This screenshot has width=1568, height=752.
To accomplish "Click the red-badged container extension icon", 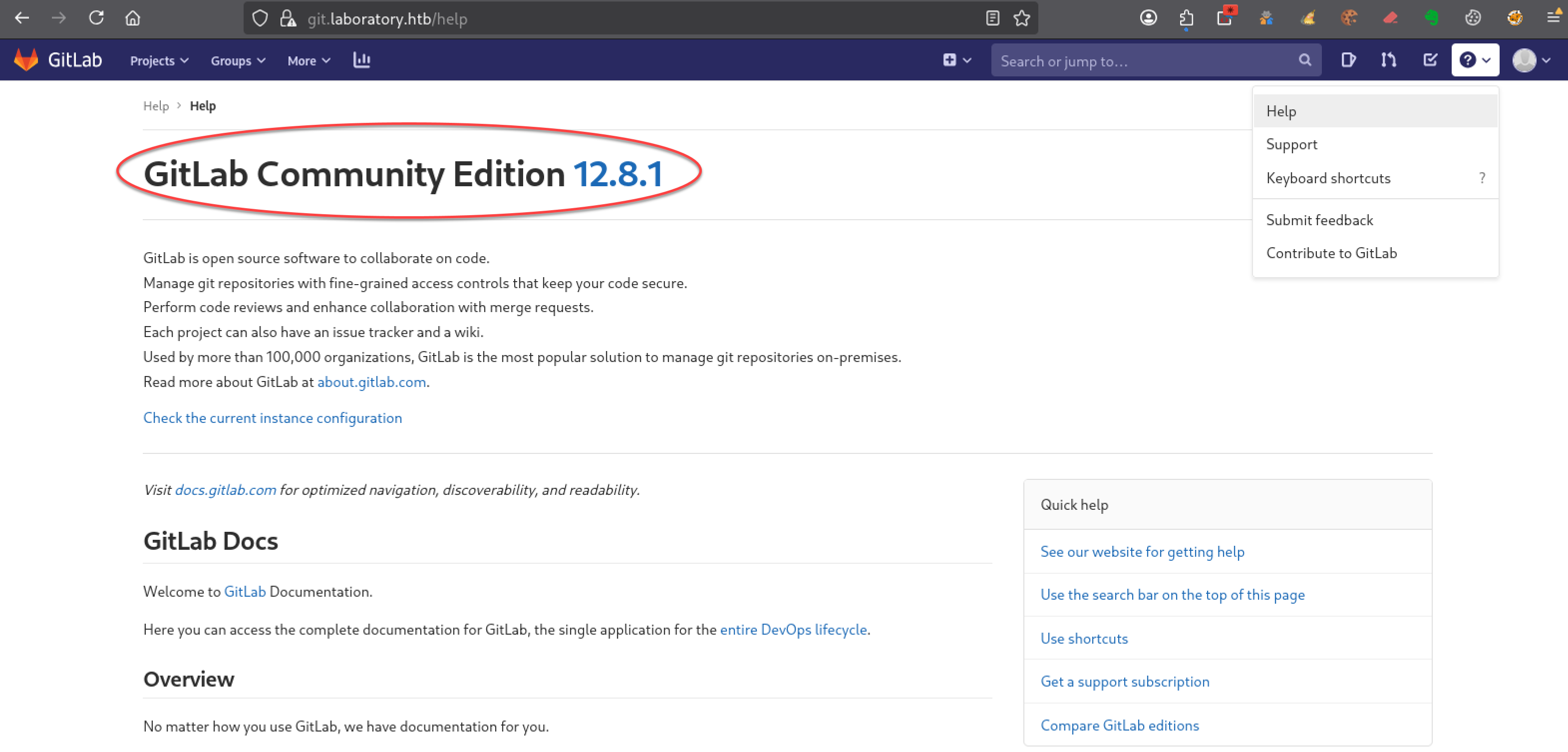I will pyautogui.click(x=1226, y=16).
